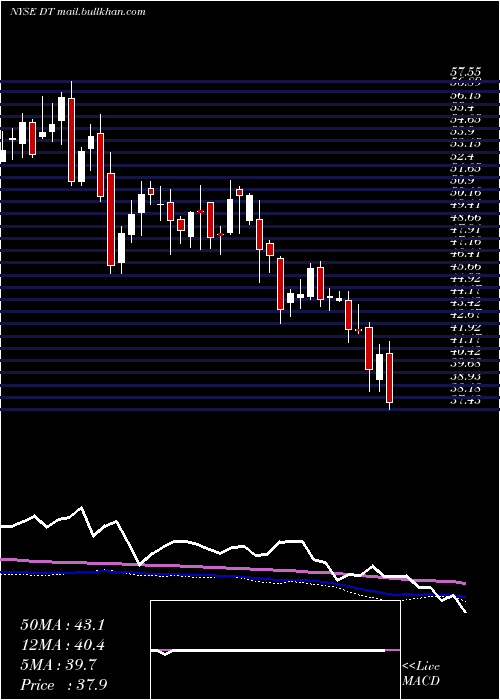Click the '<<Live MACD' label
Viewport: 500px width, 700px height.
pos(421,674)
